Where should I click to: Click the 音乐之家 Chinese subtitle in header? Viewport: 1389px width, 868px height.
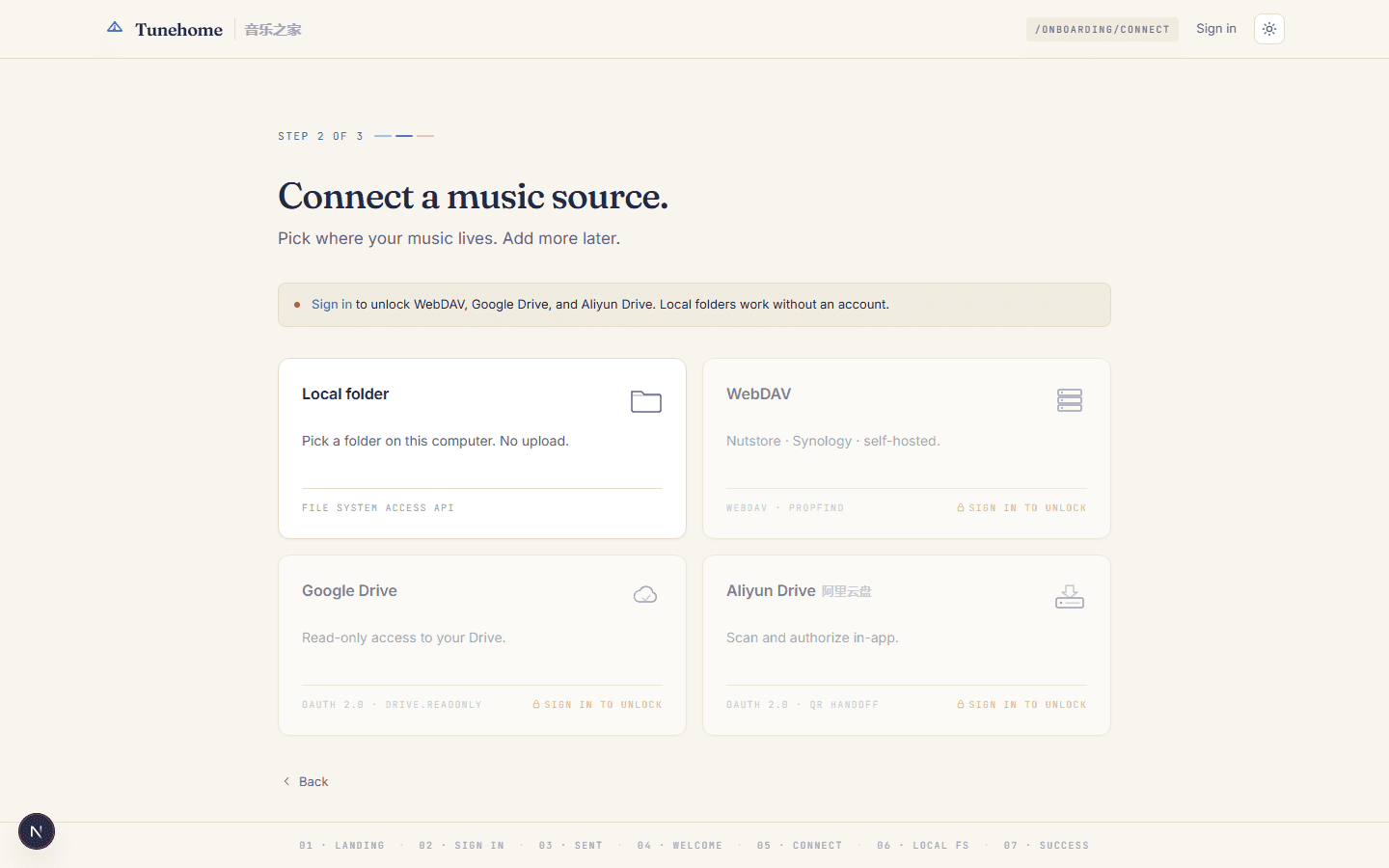point(273,30)
